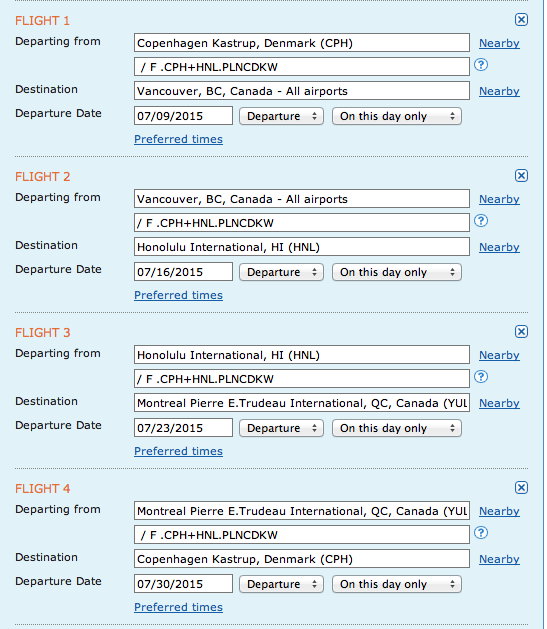
Task: Remove Flight 1 with its X icon
Action: tap(521, 19)
